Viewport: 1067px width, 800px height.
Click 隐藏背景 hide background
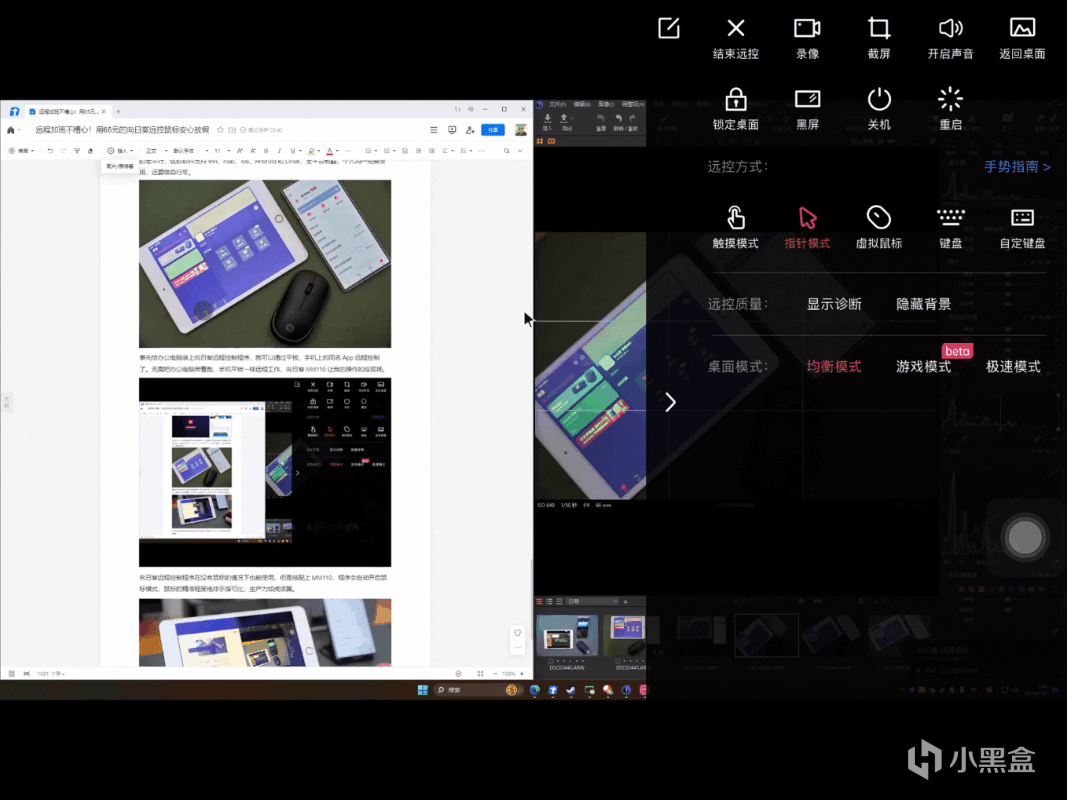pos(923,304)
